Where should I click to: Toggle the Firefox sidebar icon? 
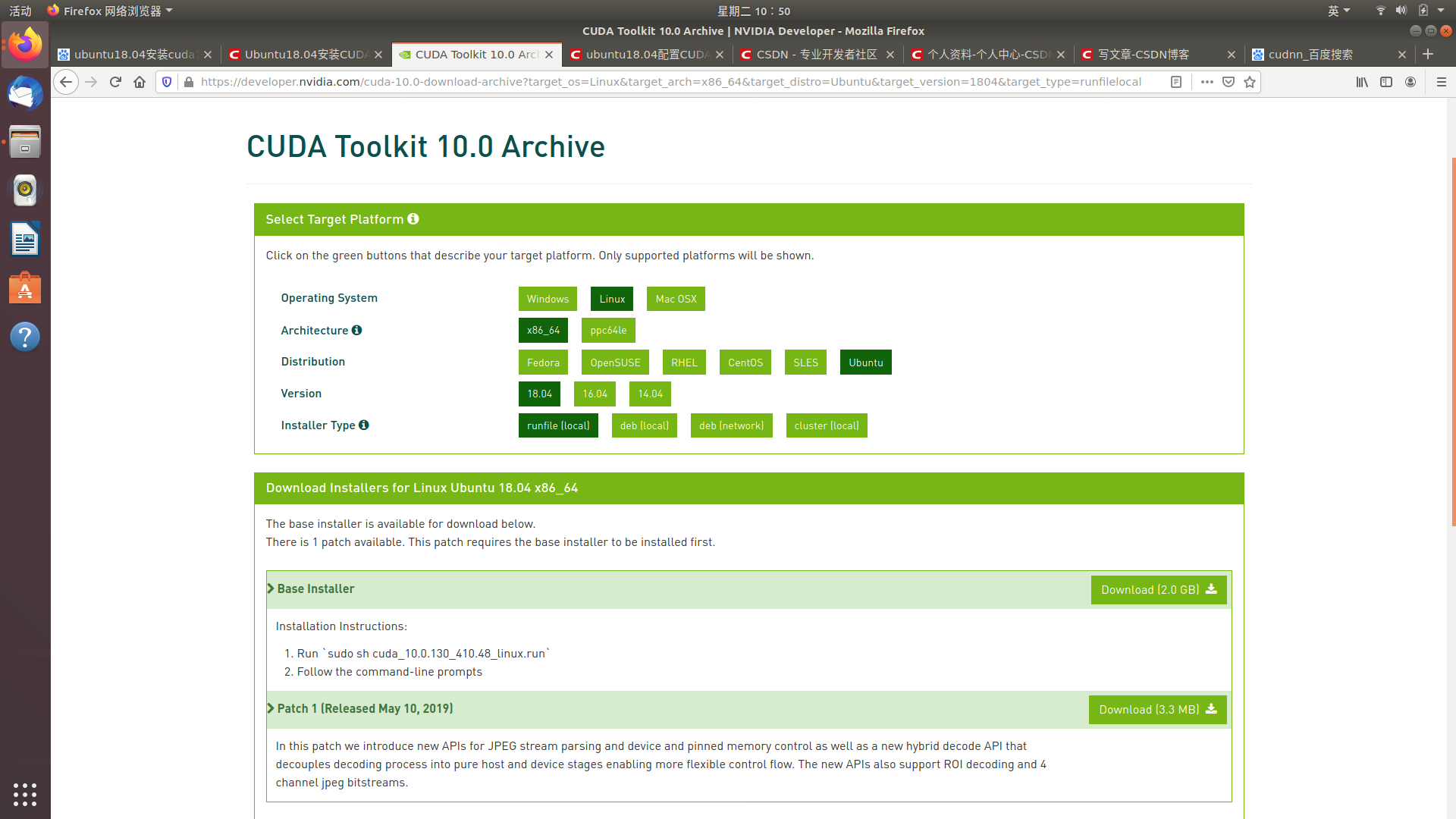[x=1386, y=82]
